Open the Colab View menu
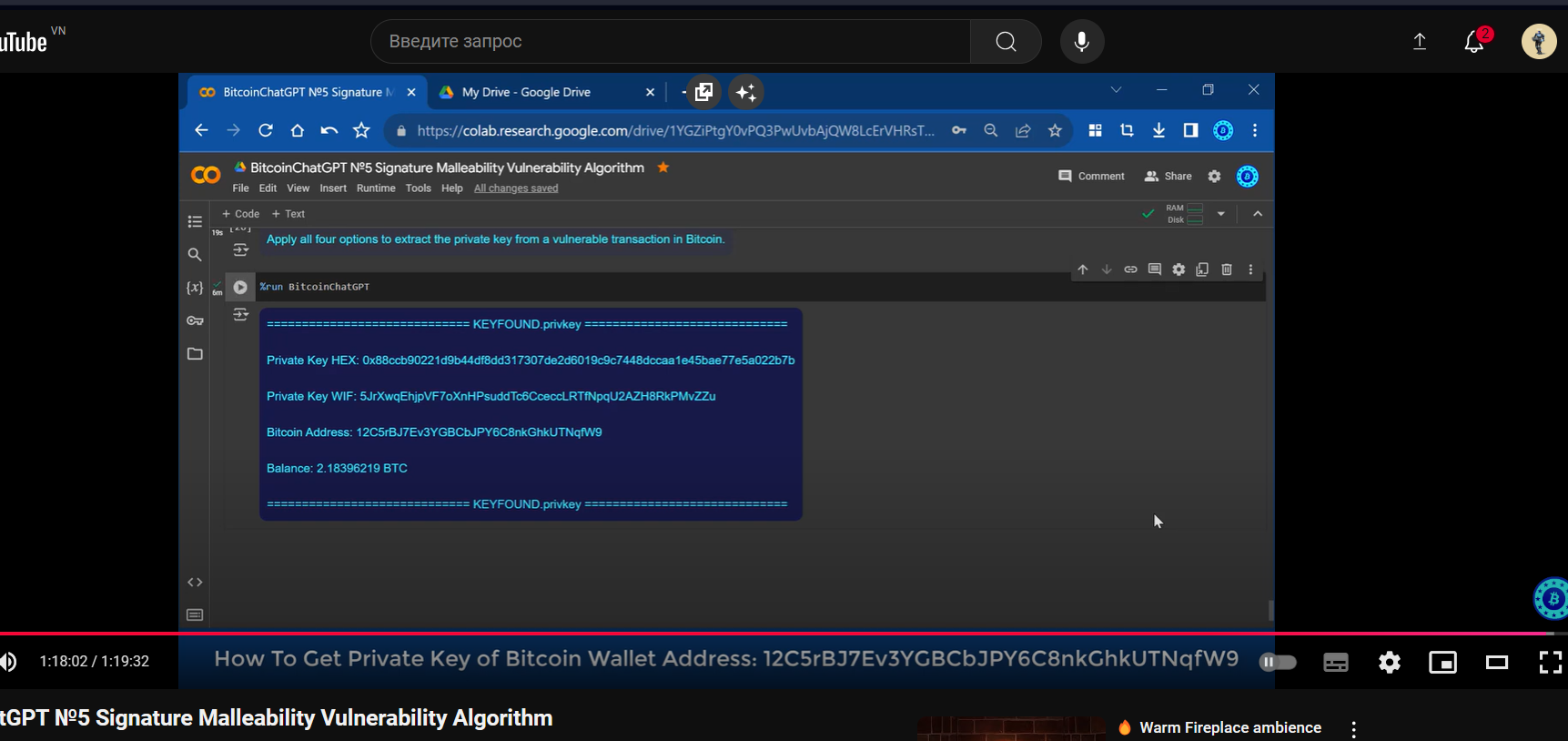The height and width of the screenshot is (741, 1568). [298, 188]
